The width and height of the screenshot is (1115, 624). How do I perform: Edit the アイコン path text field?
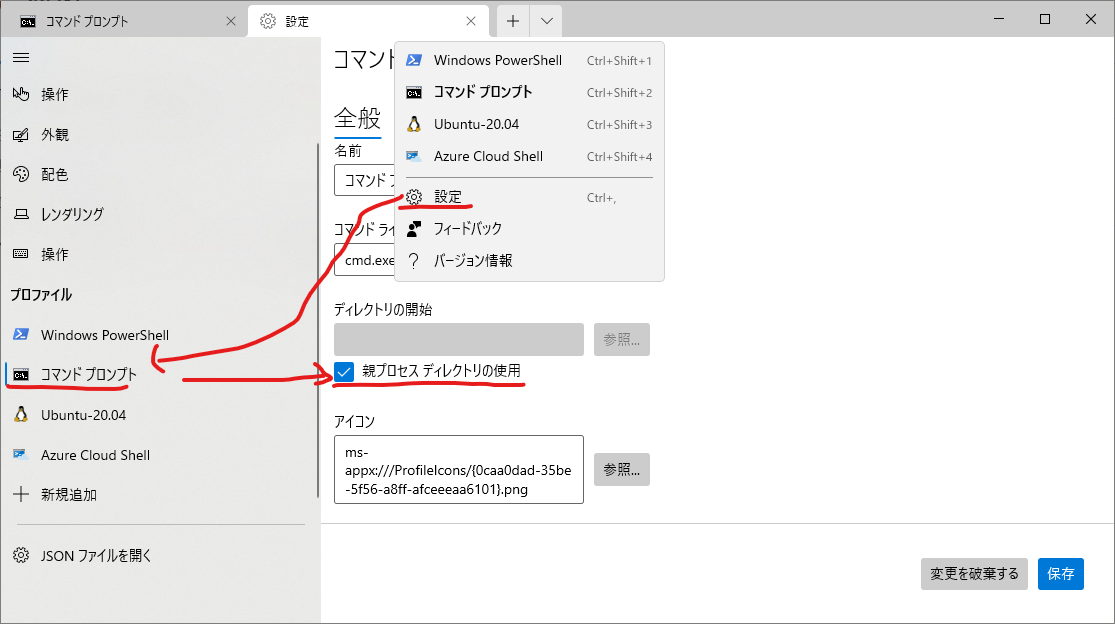pyautogui.click(x=459, y=470)
